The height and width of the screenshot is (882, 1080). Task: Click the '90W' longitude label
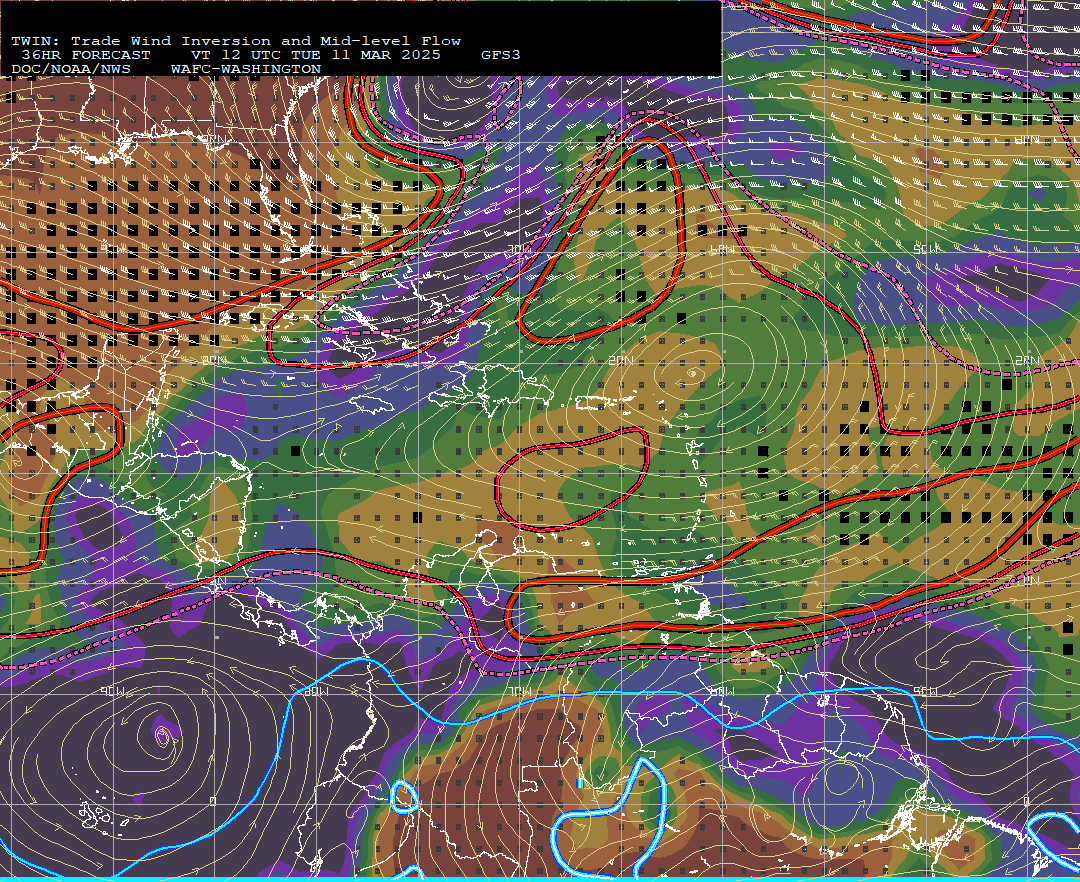point(112,691)
